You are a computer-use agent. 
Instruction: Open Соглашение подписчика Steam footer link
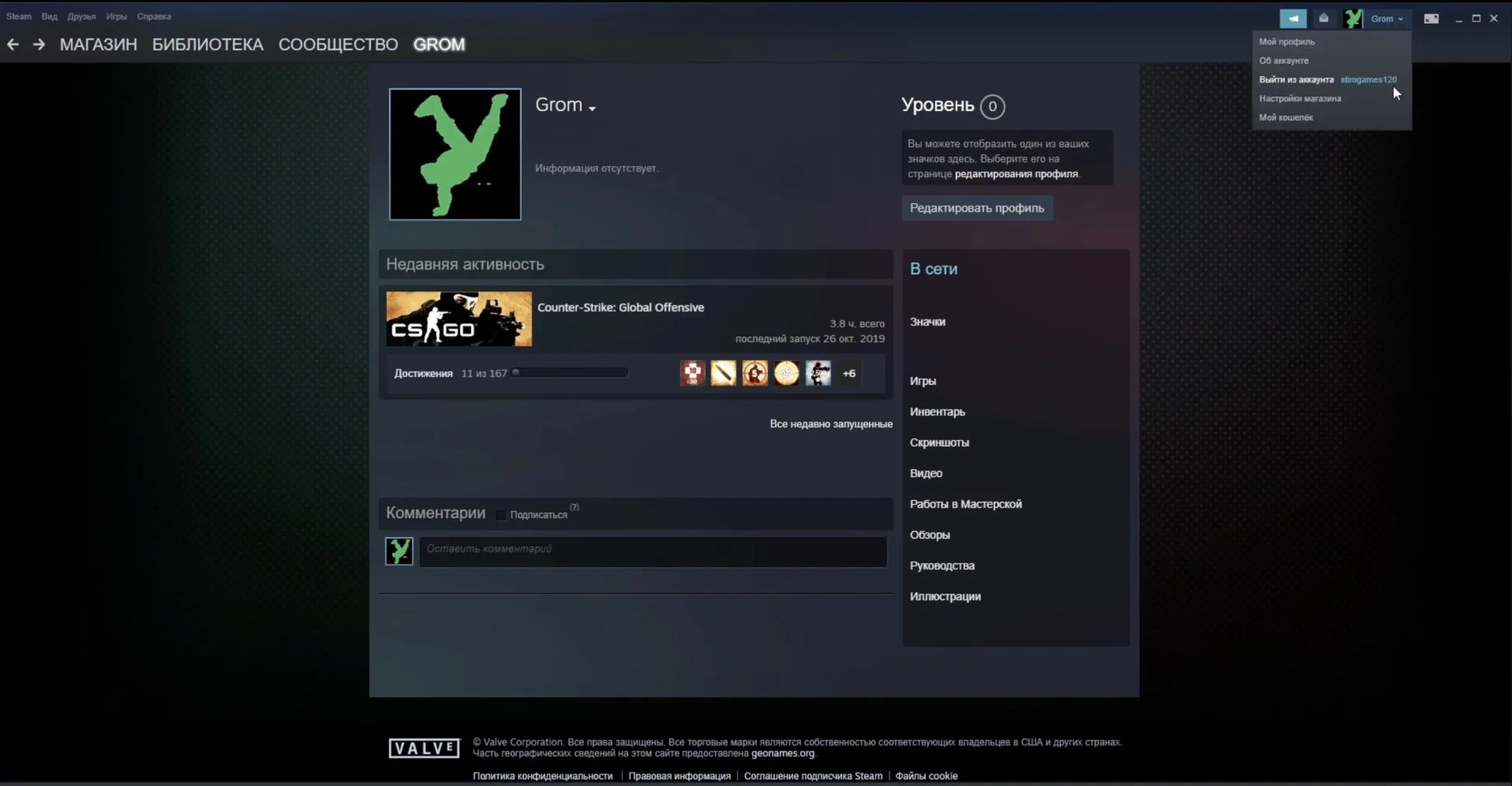pyautogui.click(x=813, y=776)
